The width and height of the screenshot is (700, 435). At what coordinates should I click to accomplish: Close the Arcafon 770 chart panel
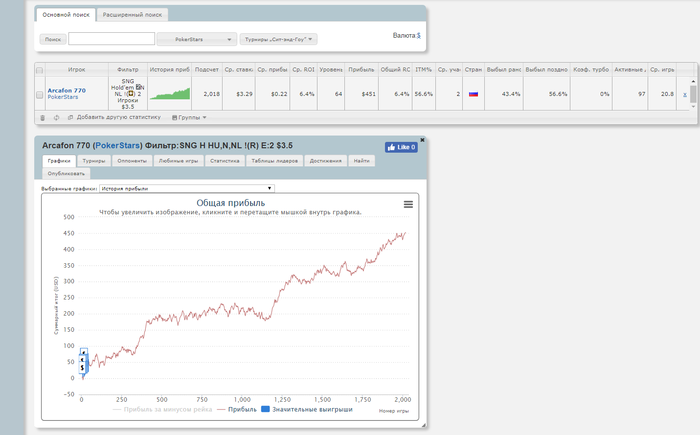pos(422,140)
